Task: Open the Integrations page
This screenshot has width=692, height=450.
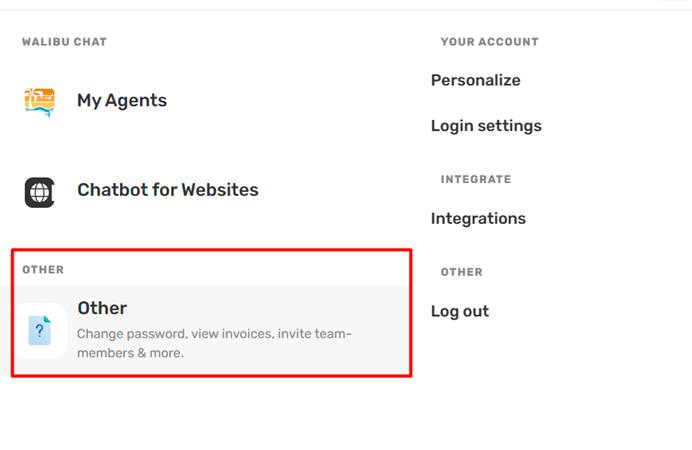Action: pyautogui.click(x=478, y=218)
